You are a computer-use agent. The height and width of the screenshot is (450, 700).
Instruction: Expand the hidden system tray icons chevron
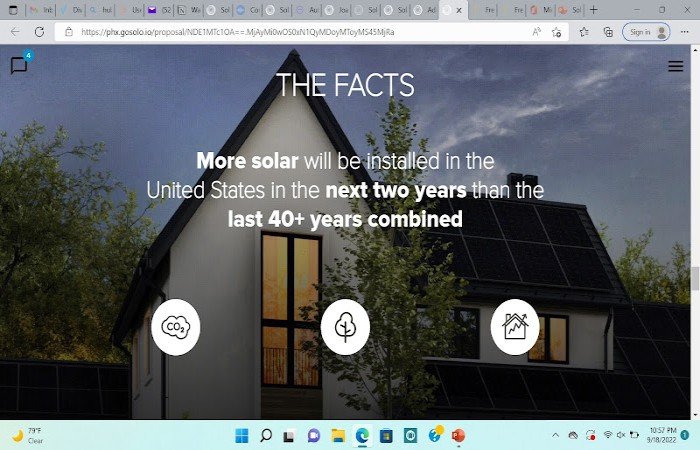[556, 435]
